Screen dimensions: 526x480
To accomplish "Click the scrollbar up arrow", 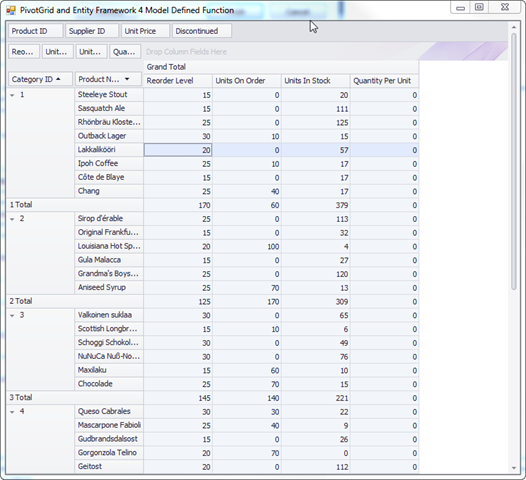I will (x=514, y=27).
